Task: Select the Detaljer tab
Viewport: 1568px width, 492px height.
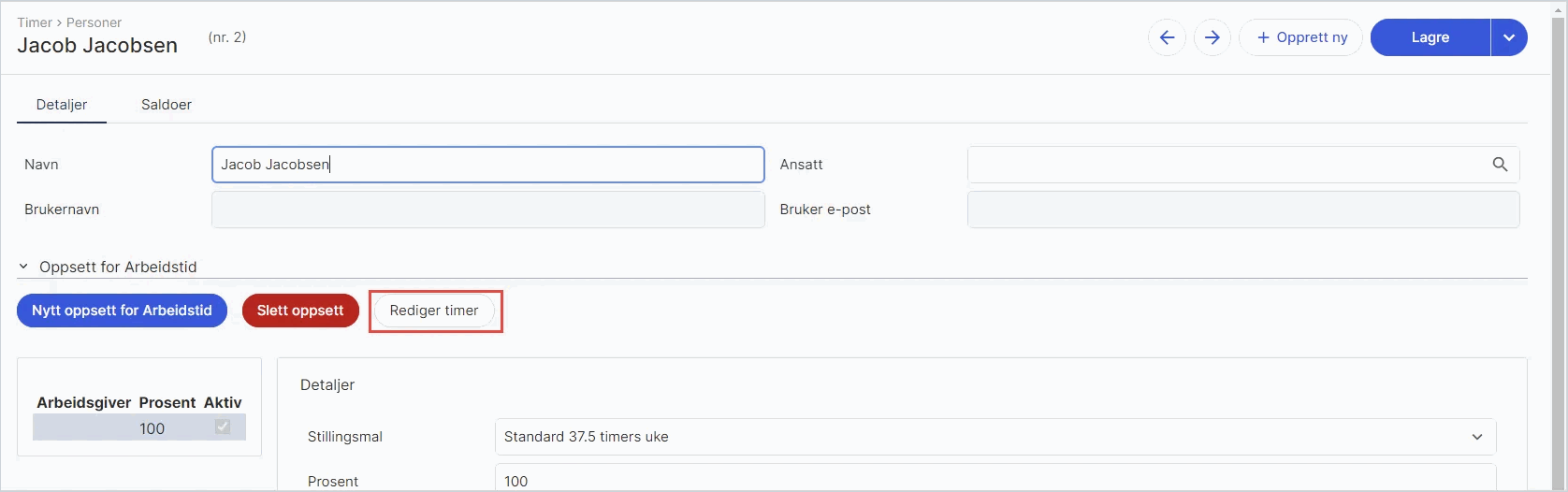Action: (62, 105)
